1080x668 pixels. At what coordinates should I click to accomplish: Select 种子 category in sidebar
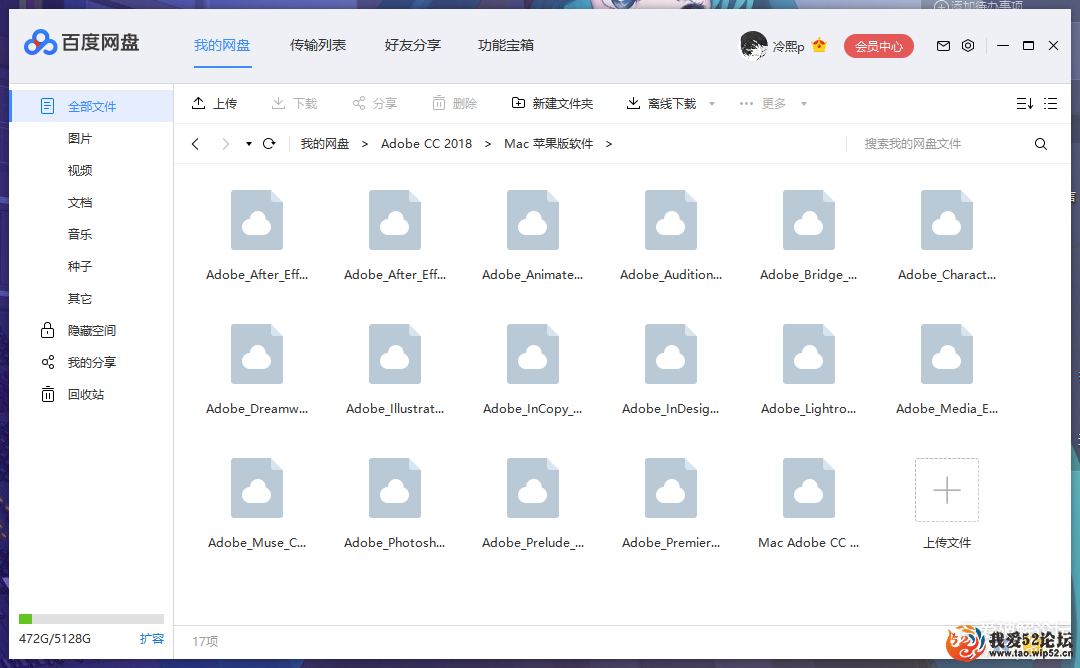80,267
